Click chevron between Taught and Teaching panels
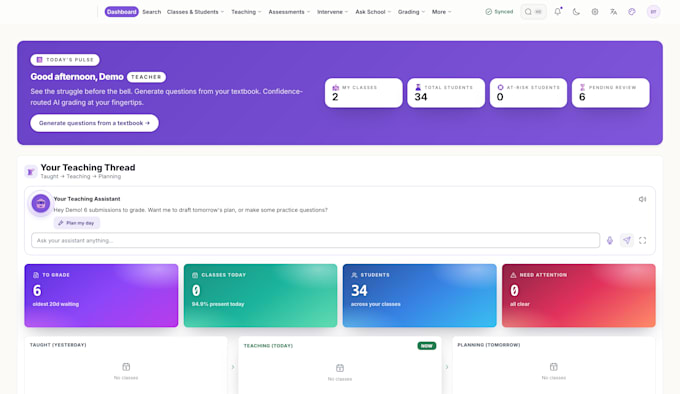The height and width of the screenshot is (394, 680). (233, 367)
